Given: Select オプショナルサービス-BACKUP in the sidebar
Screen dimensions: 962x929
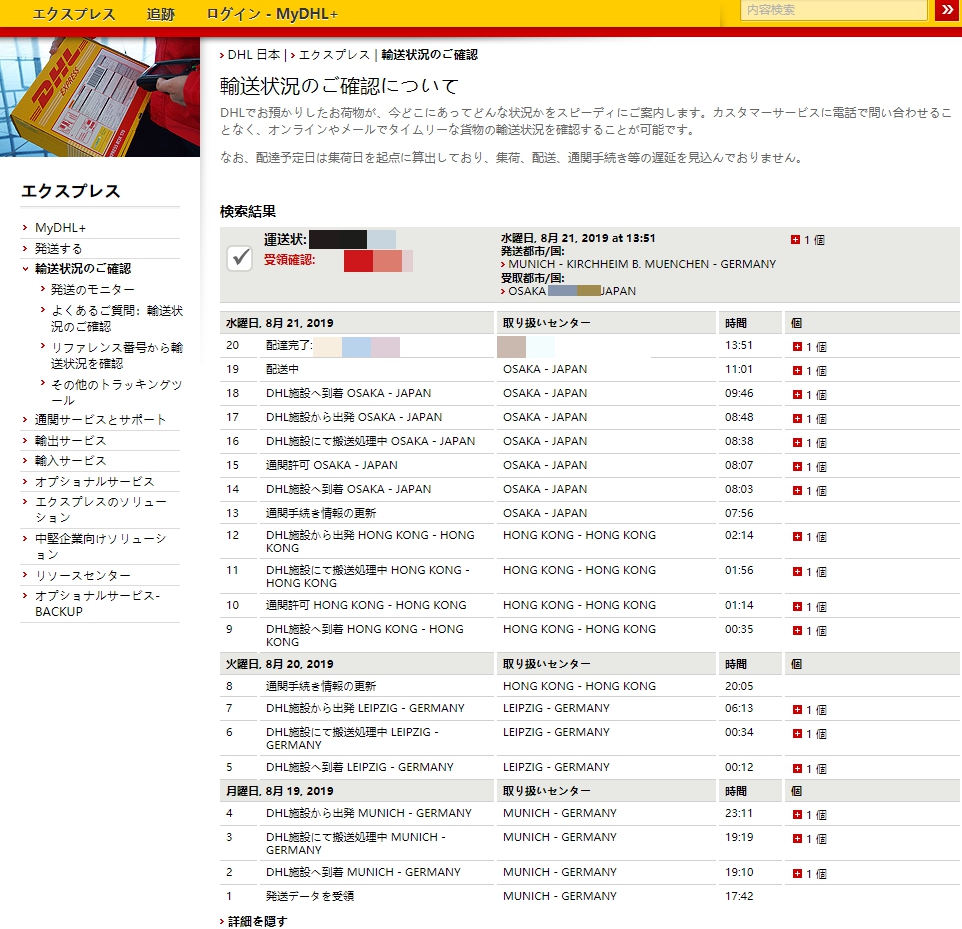Looking at the screenshot, I should [x=97, y=603].
